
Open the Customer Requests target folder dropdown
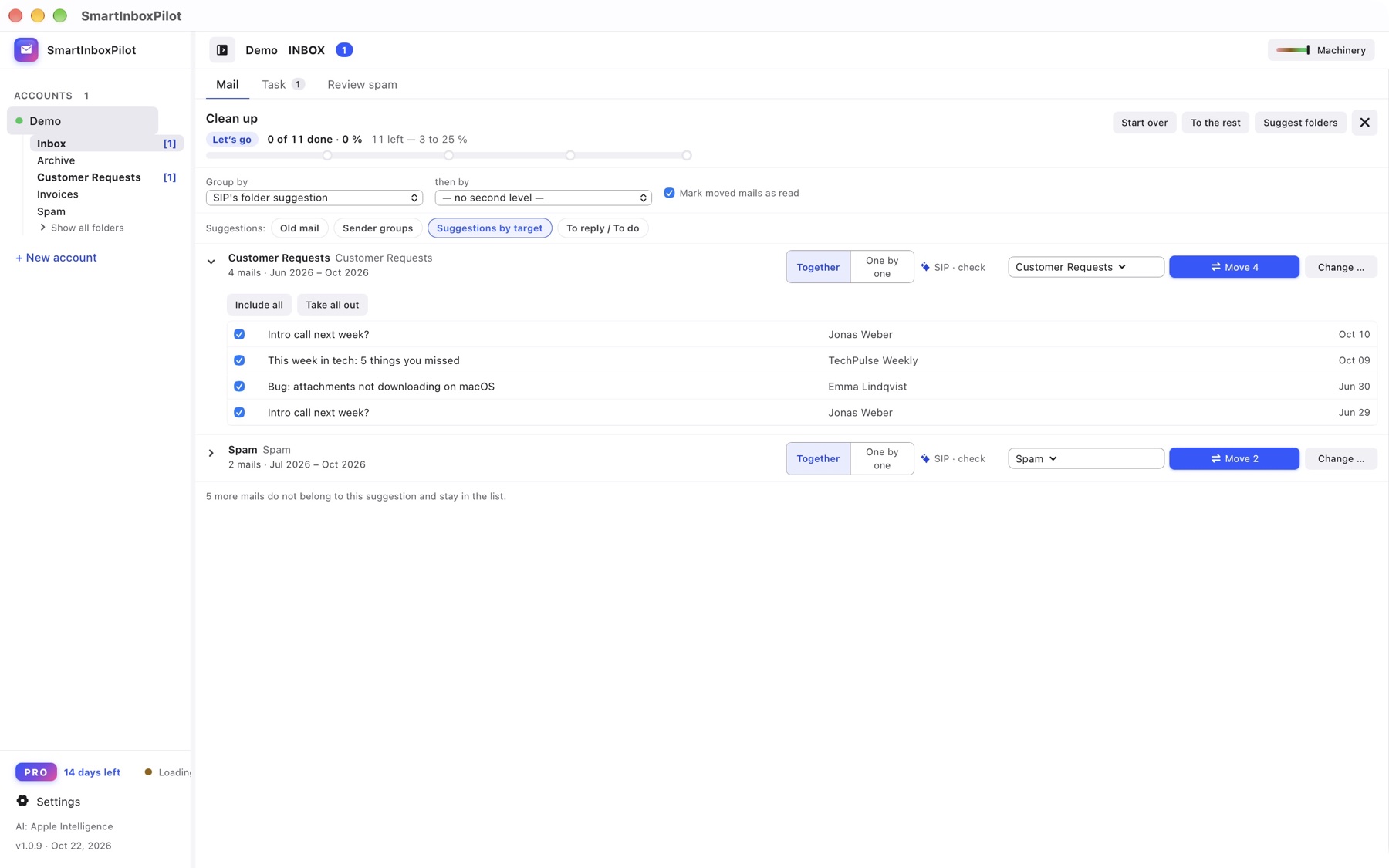click(1086, 267)
